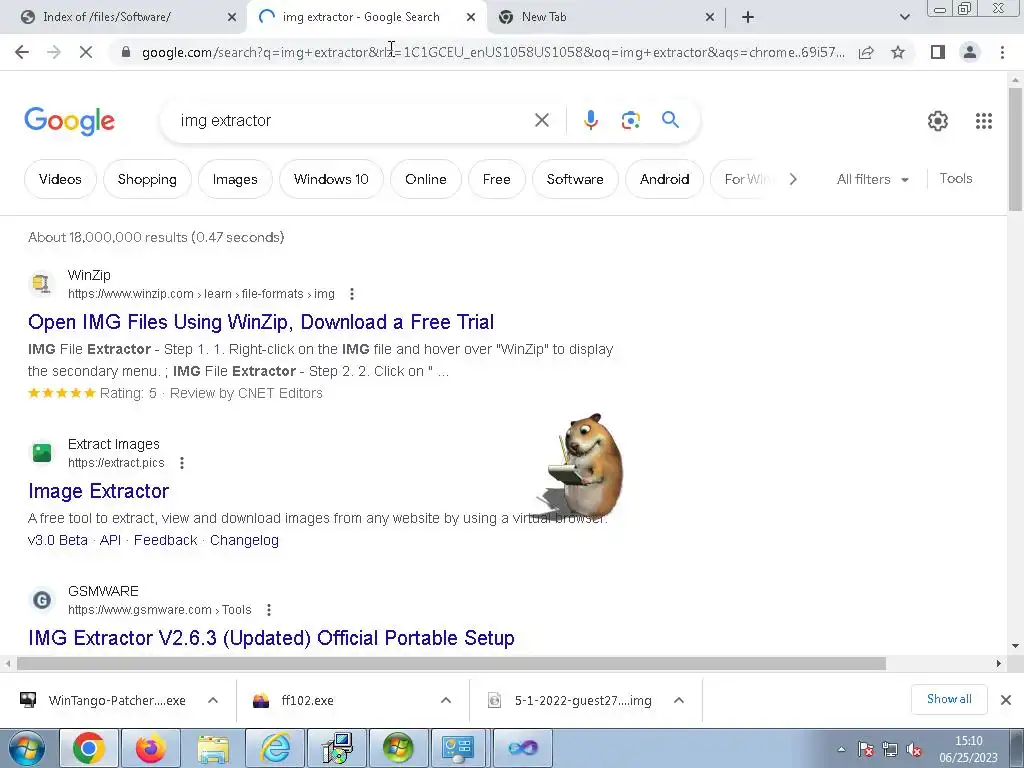Focus the browser address bar

493,52
